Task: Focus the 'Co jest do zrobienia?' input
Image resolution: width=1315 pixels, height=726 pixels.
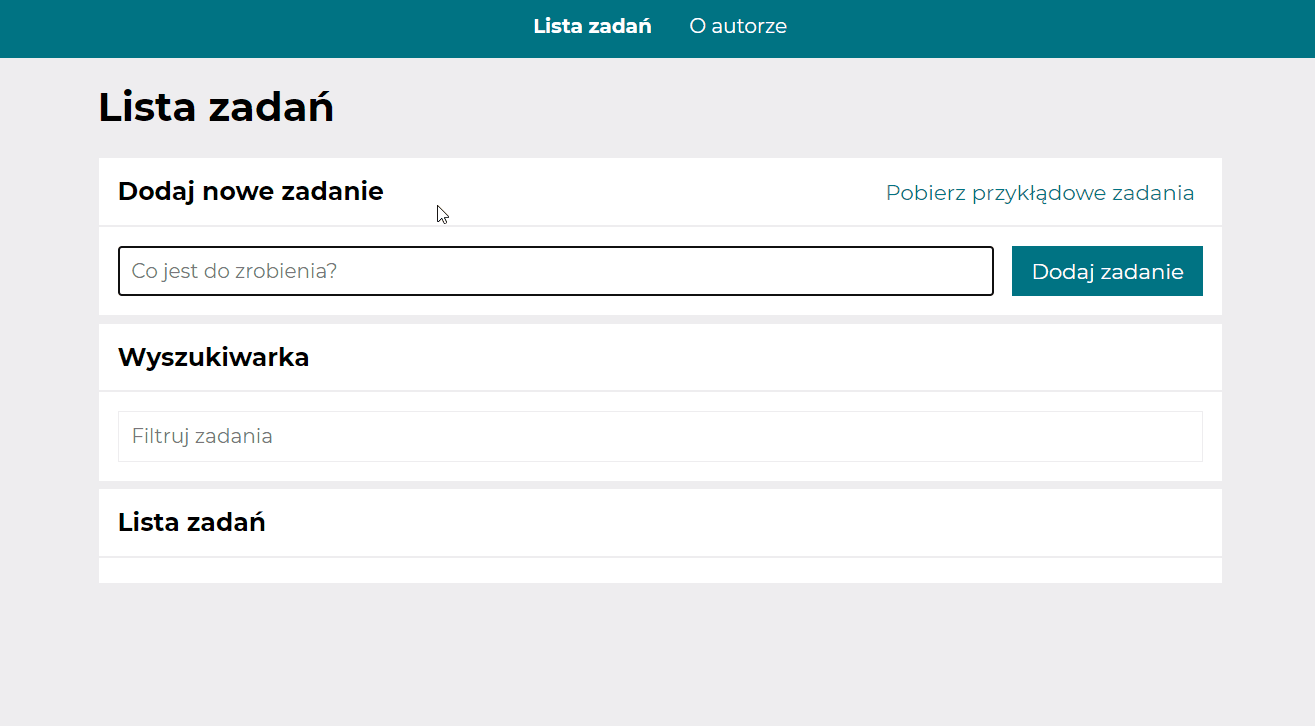Action: [555, 271]
